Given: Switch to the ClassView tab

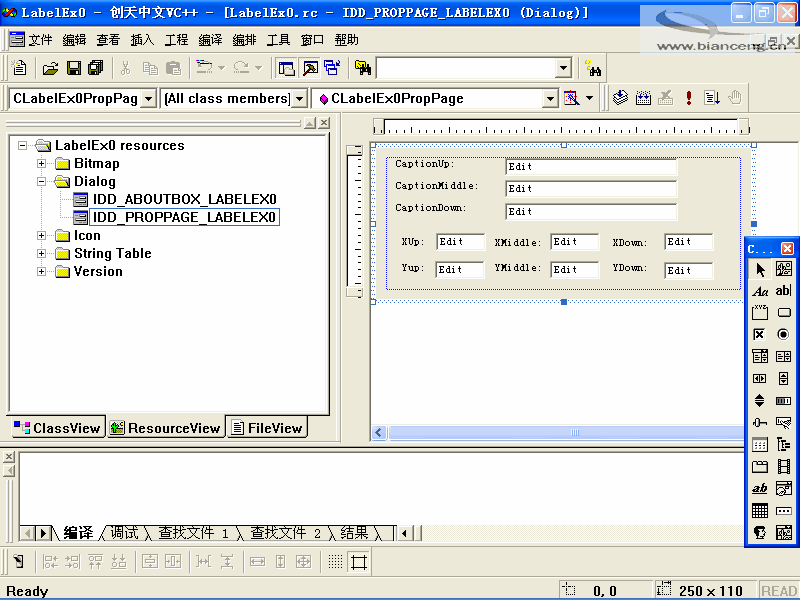Looking at the screenshot, I should pos(58,428).
